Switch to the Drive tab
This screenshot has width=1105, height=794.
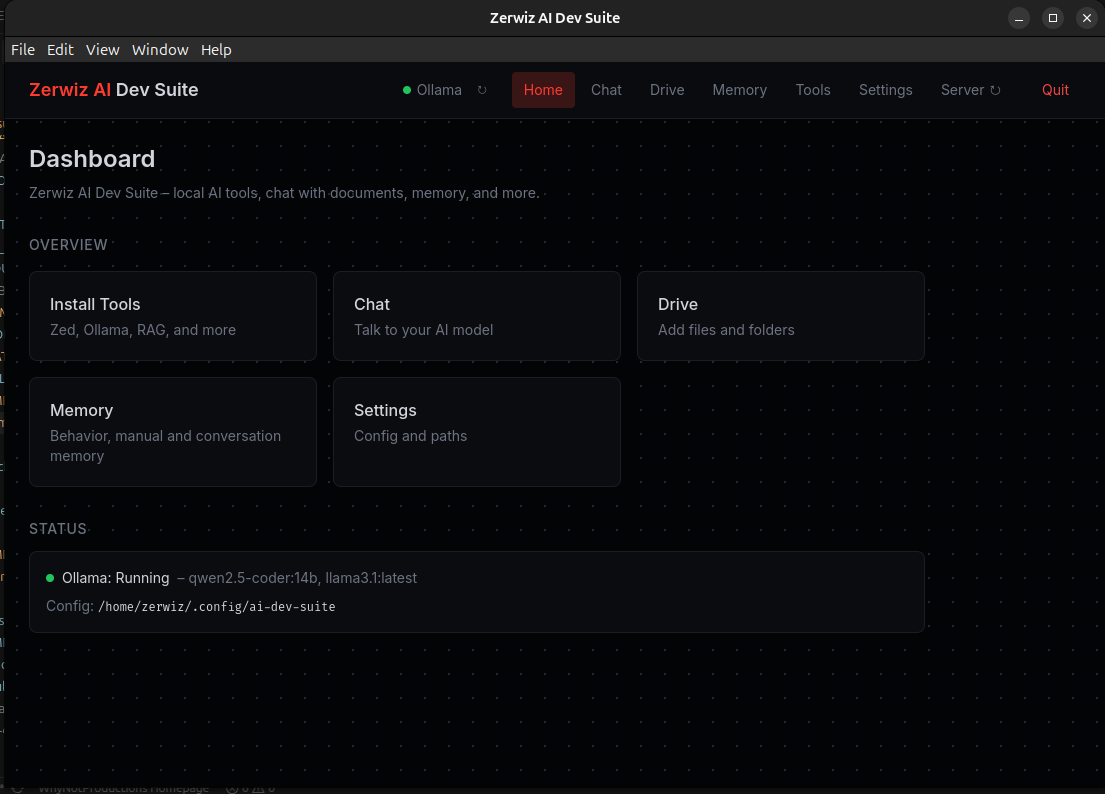[x=667, y=90]
